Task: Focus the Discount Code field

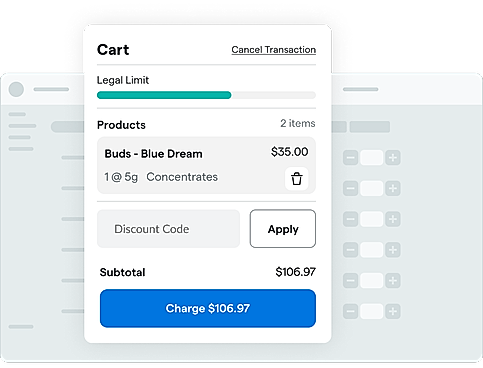Action: tap(168, 229)
